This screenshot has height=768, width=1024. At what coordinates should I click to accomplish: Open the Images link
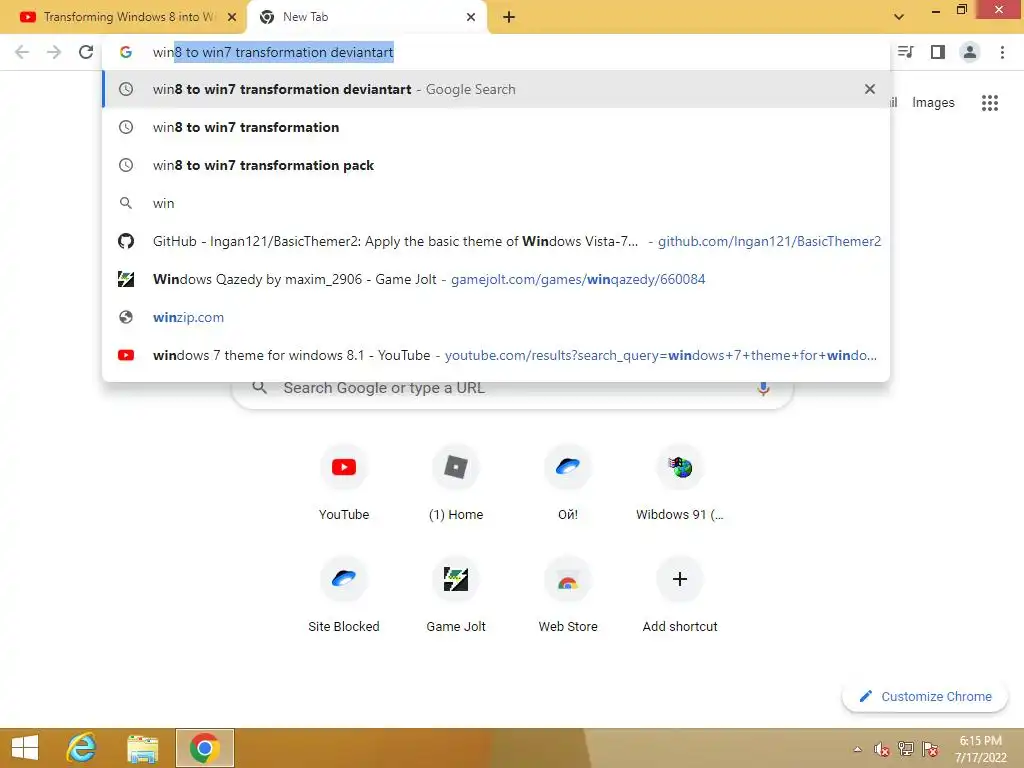933,103
